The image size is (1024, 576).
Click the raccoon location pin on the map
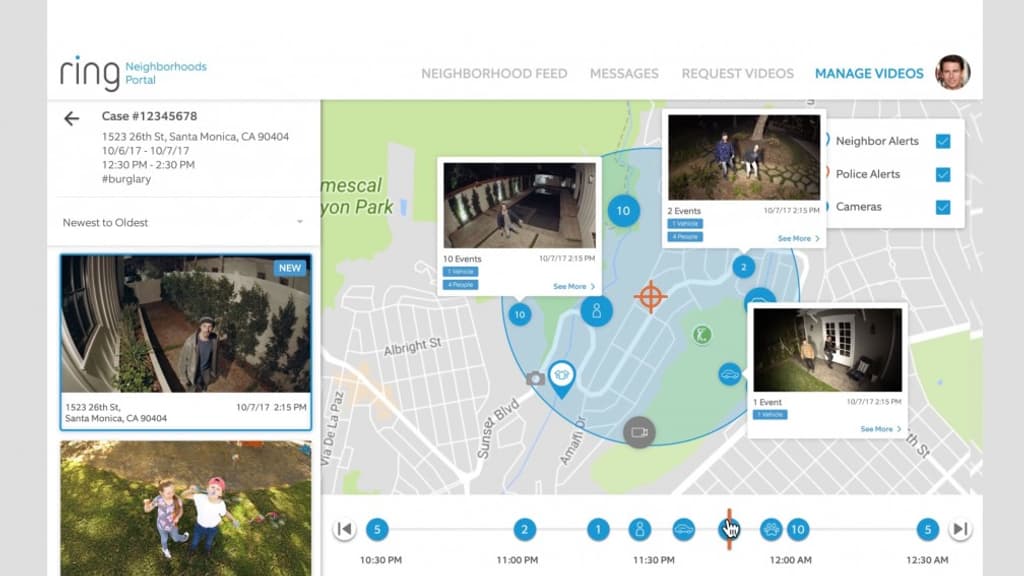tap(562, 379)
